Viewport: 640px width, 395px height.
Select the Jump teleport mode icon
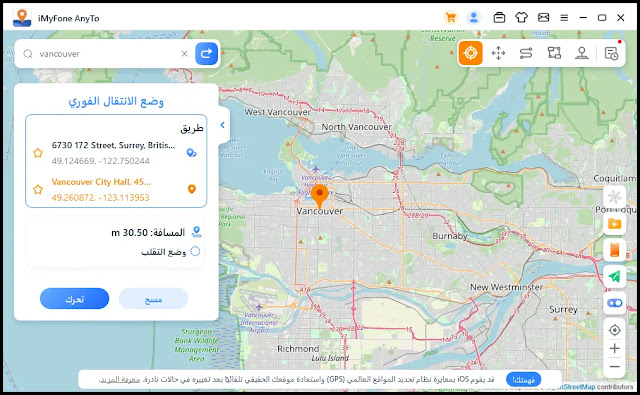[582, 53]
